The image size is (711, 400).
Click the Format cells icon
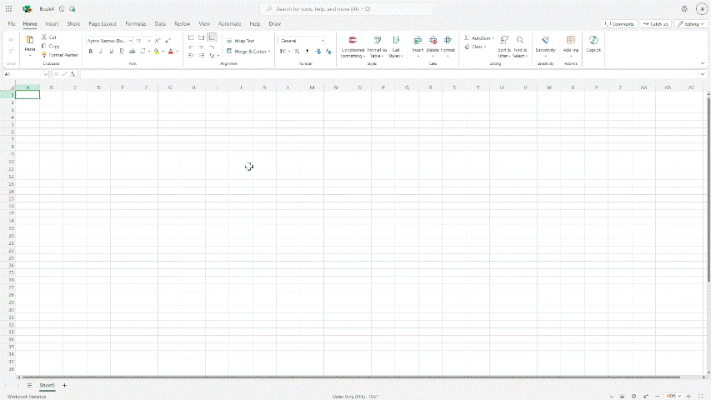tap(448, 40)
